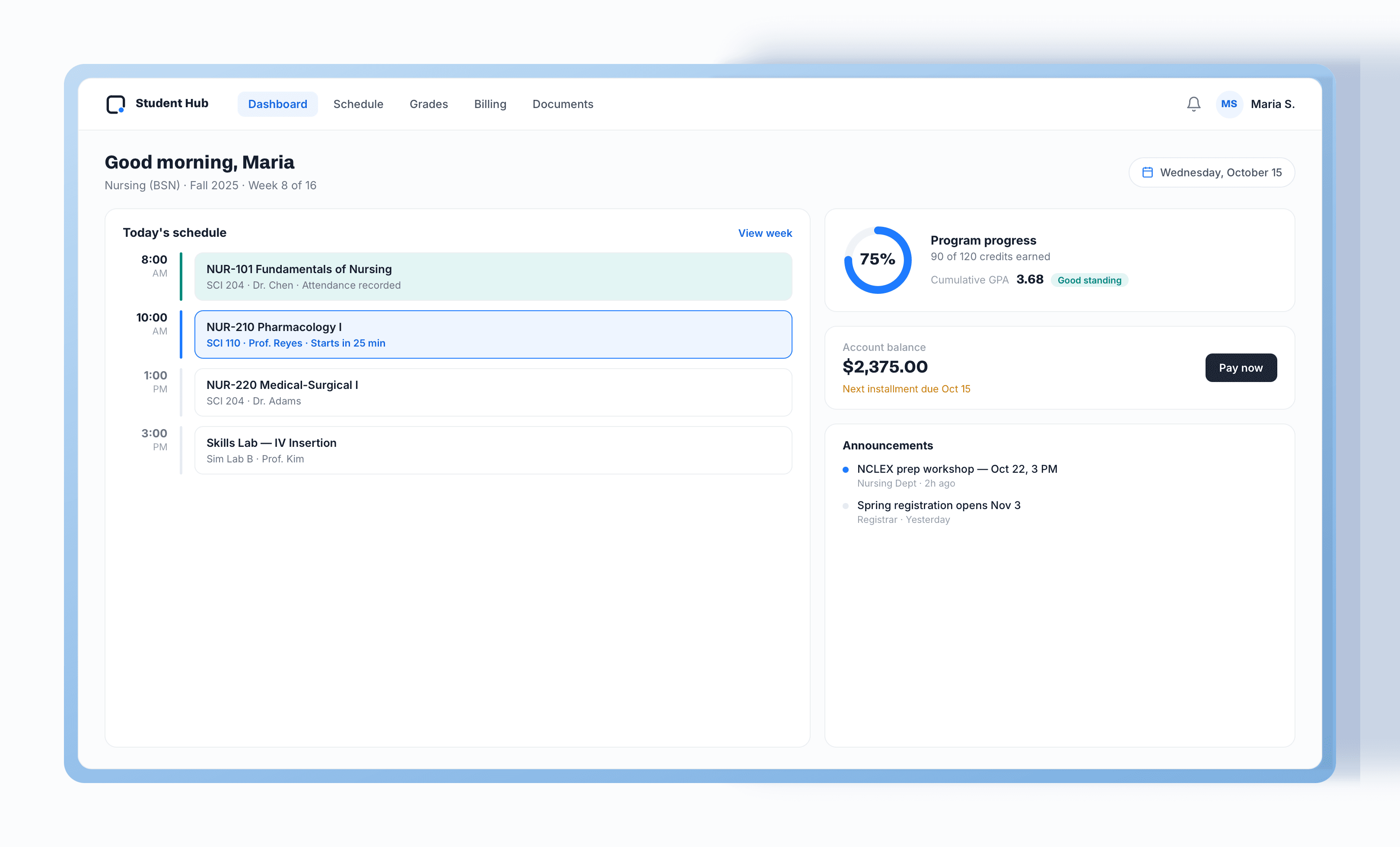Click the Good standing badge
The width and height of the screenshot is (1400, 847).
click(x=1089, y=280)
